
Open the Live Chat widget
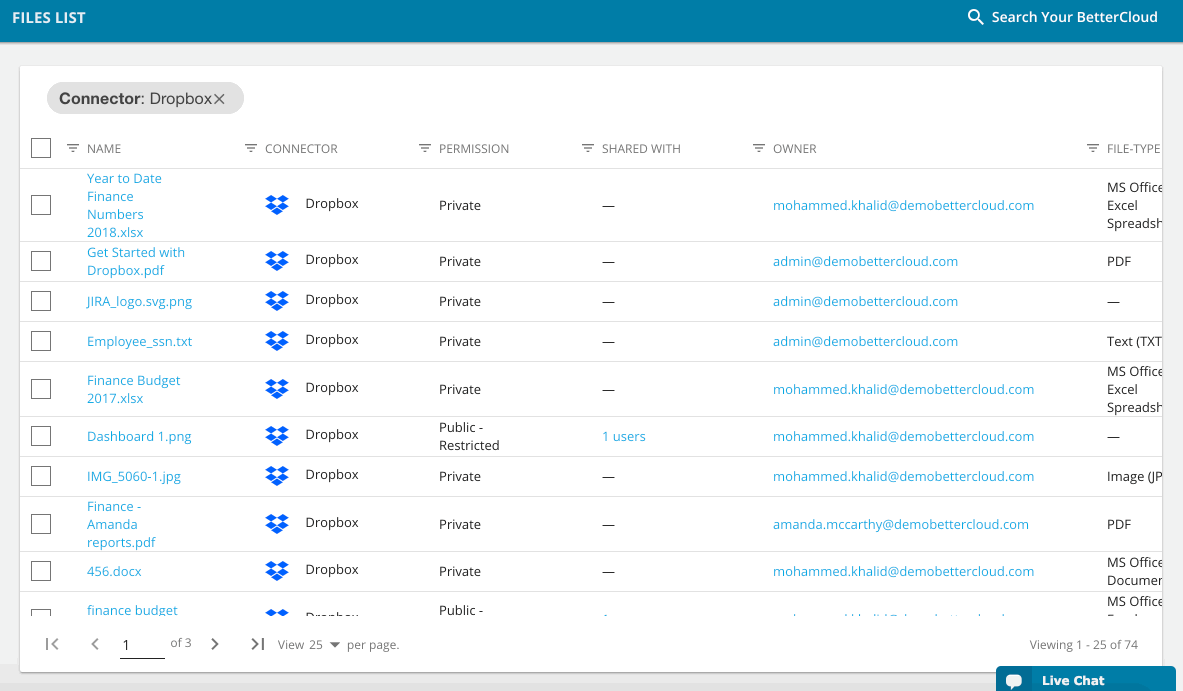pos(1072,680)
